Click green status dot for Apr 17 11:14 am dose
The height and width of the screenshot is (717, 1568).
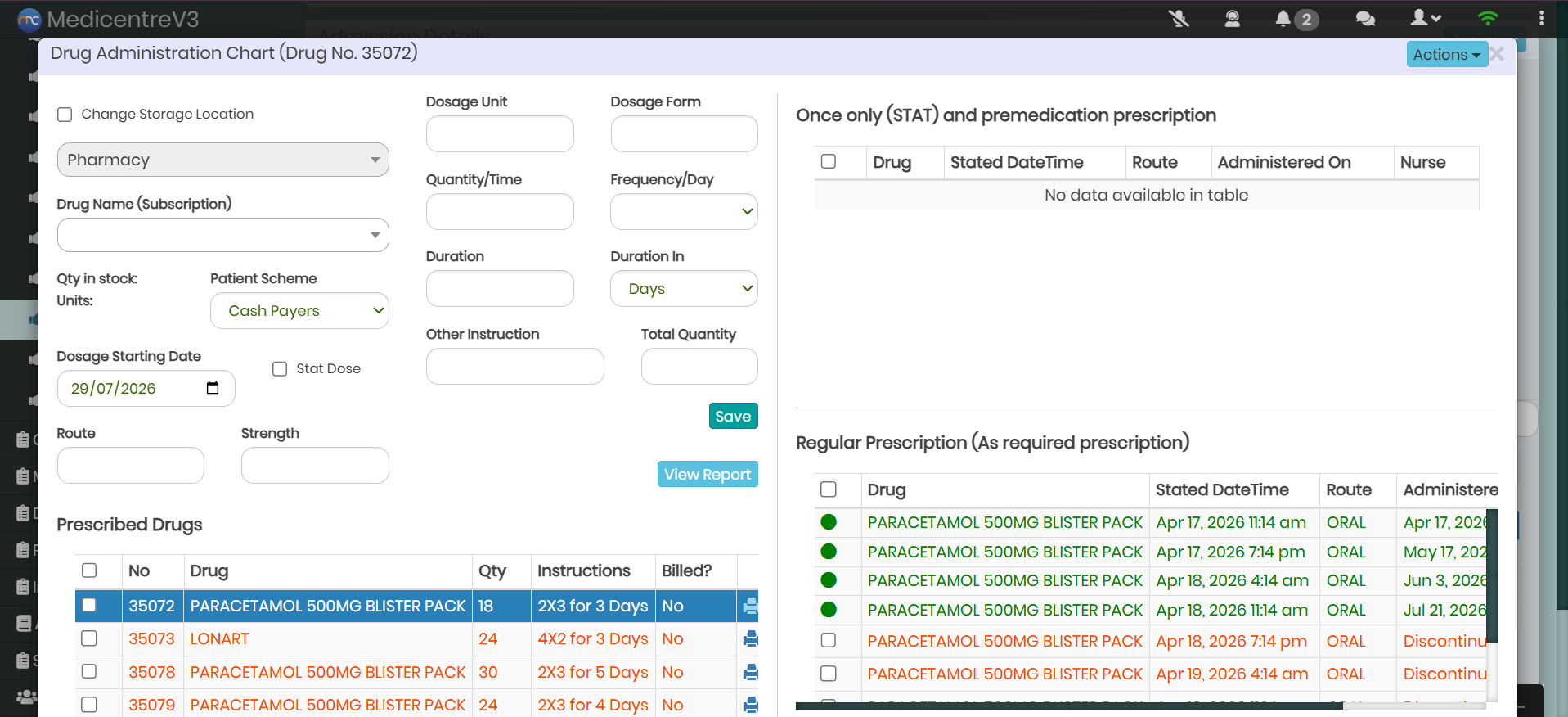pos(829,522)
